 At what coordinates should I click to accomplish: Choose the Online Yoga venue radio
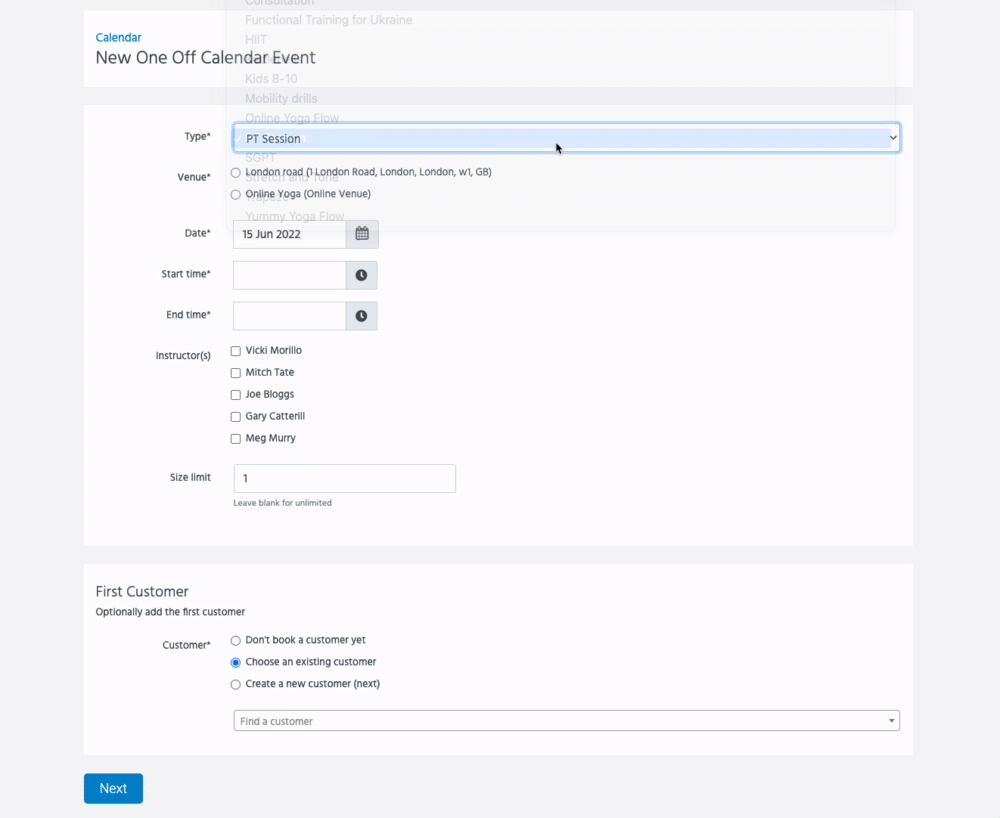point(236,195)
